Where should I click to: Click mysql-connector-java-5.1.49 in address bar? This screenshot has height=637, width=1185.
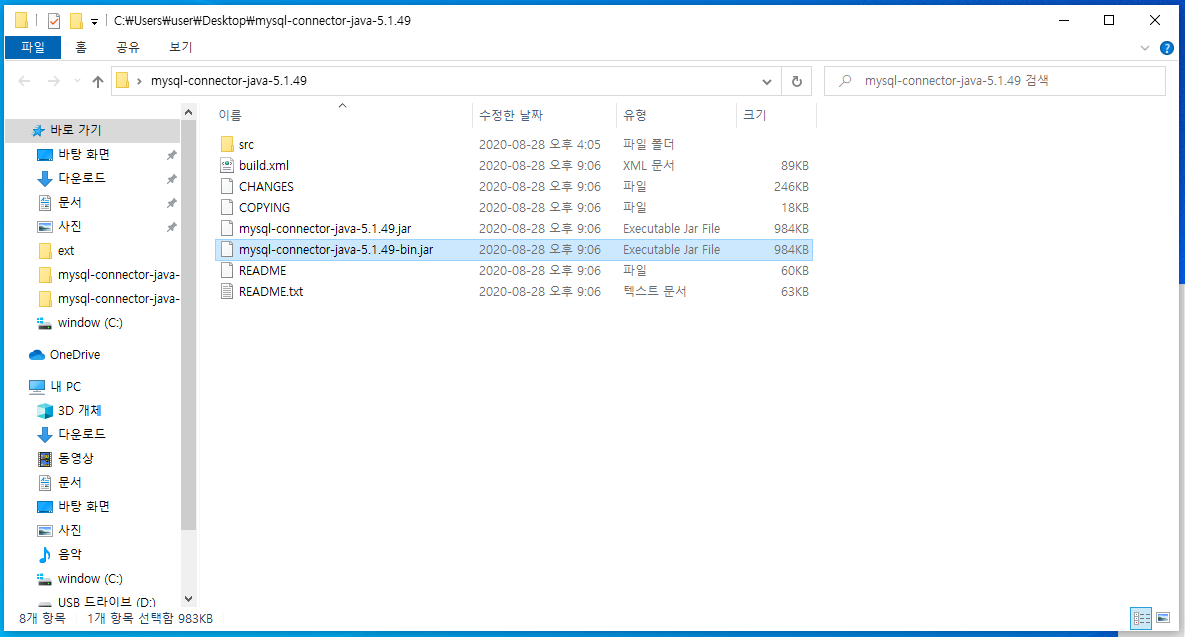pos(228,82)
